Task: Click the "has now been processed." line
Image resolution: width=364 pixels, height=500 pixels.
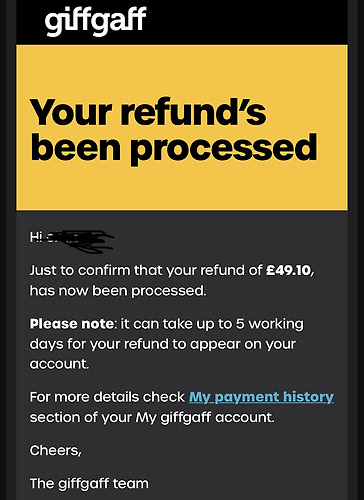Action: [118, 291]
